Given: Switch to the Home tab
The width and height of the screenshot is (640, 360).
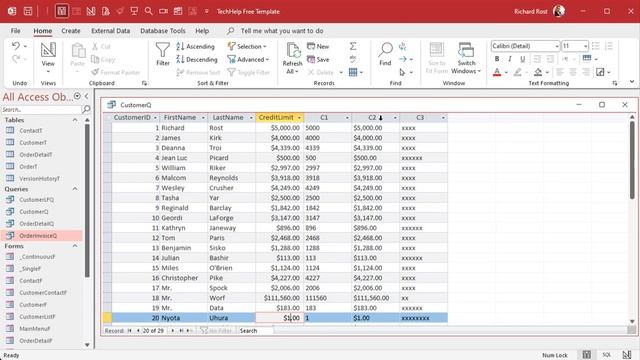Looking at the screenshot, I should click(42, 31).
